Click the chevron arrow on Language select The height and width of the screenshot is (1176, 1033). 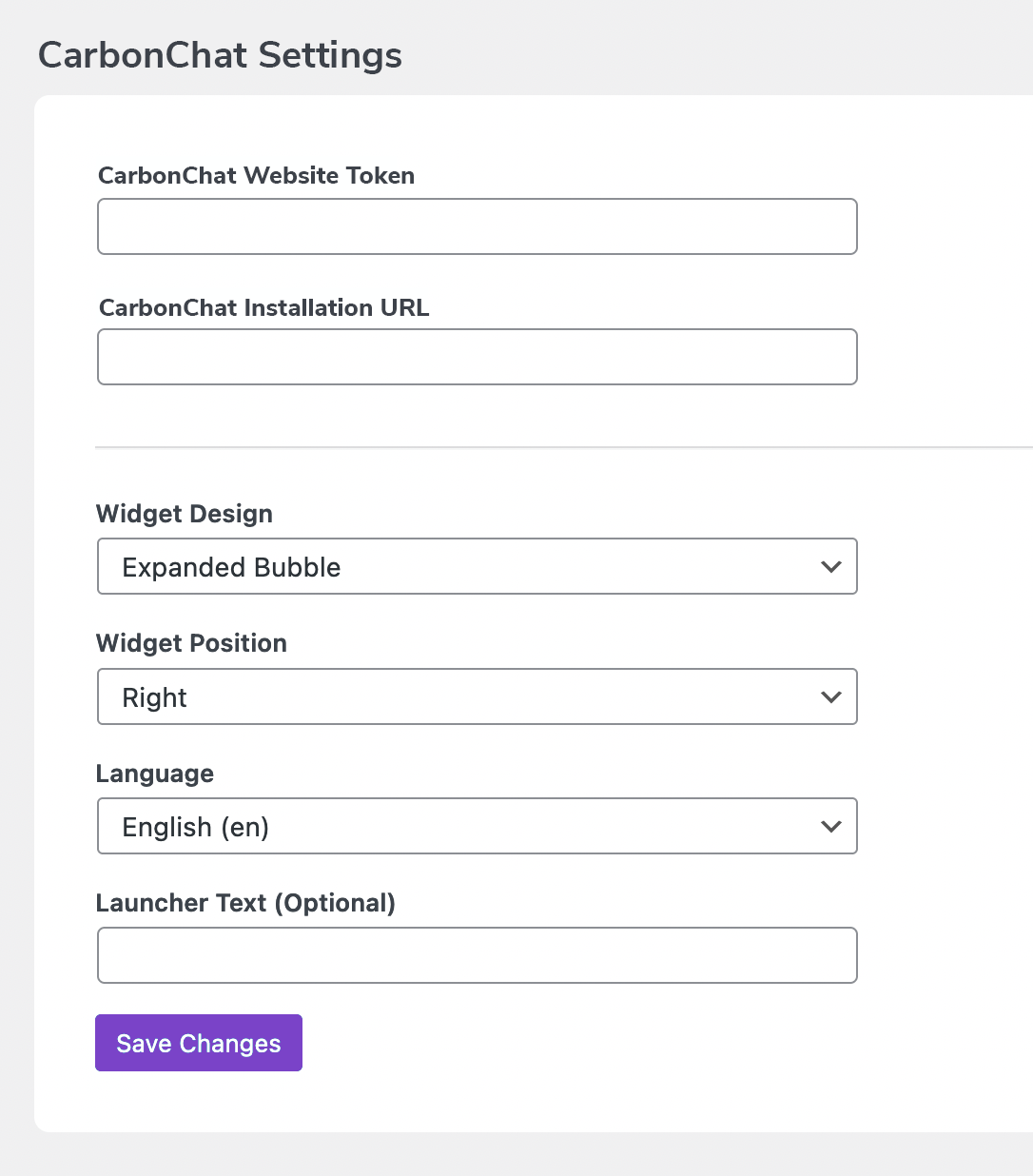click(830, 827)
